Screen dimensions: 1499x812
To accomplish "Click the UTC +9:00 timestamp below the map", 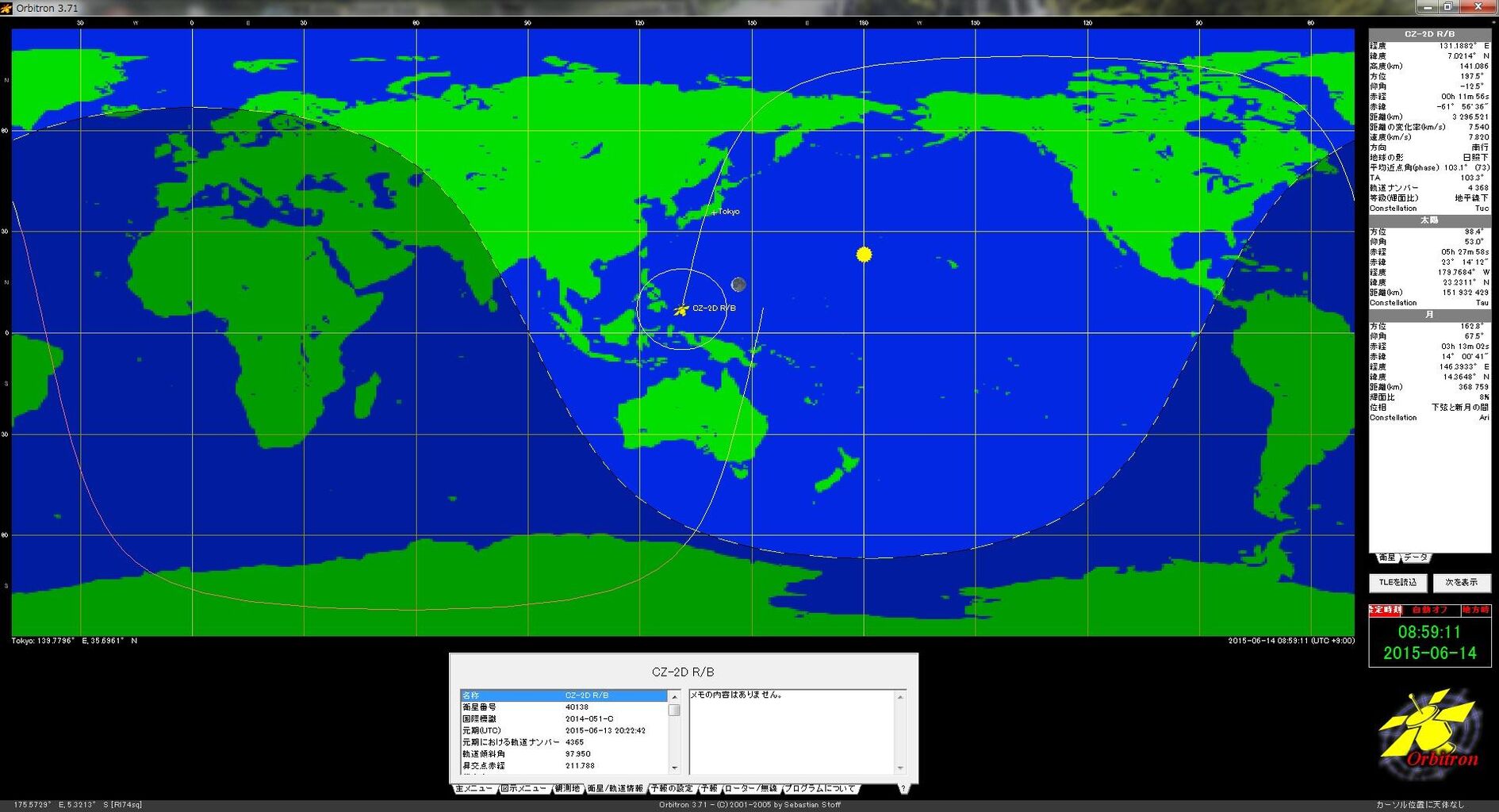I will [1291, 641].
